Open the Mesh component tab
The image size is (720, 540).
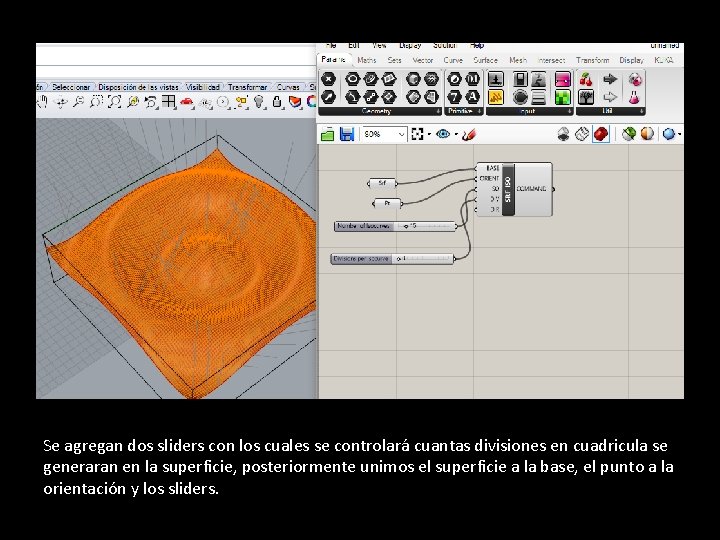point(518,60)
